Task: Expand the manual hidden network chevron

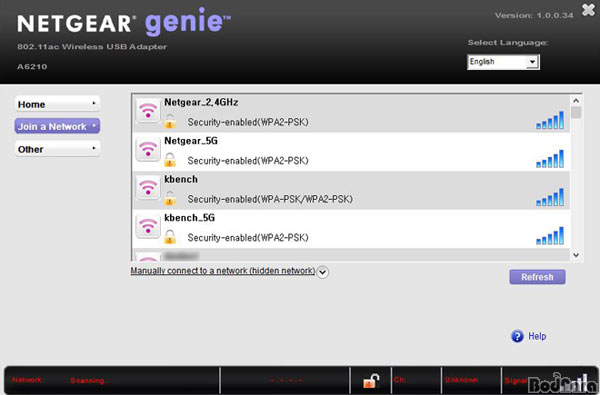Action: point(323,272)
